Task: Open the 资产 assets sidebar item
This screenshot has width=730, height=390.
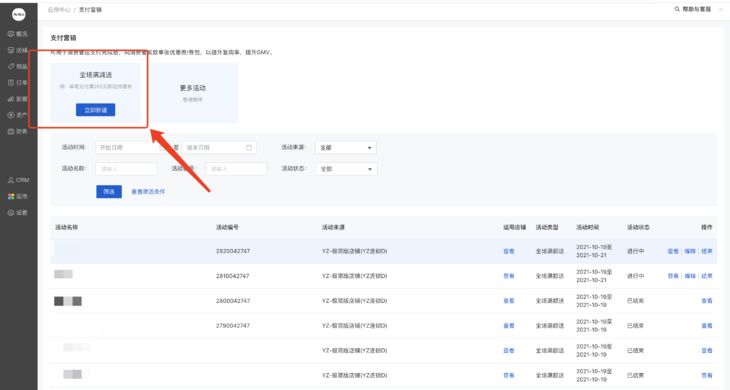Action: point(18,115)
